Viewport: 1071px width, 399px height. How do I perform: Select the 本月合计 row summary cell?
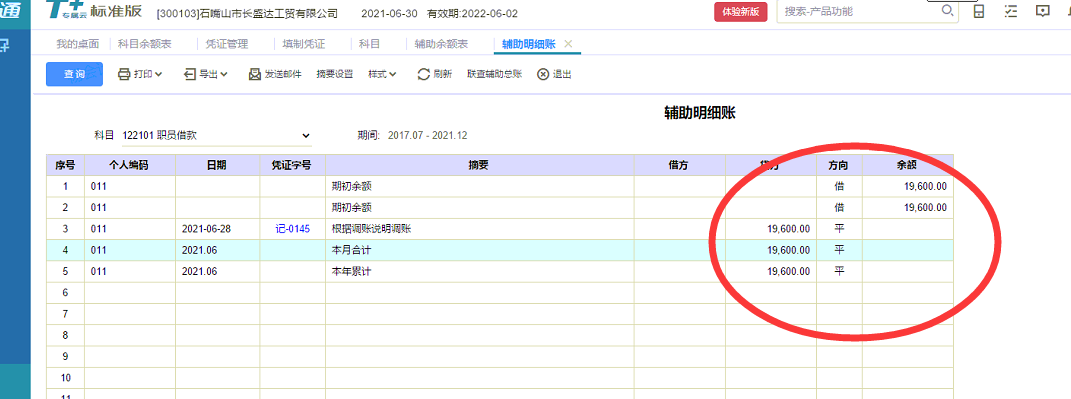(x=479, y=250)
